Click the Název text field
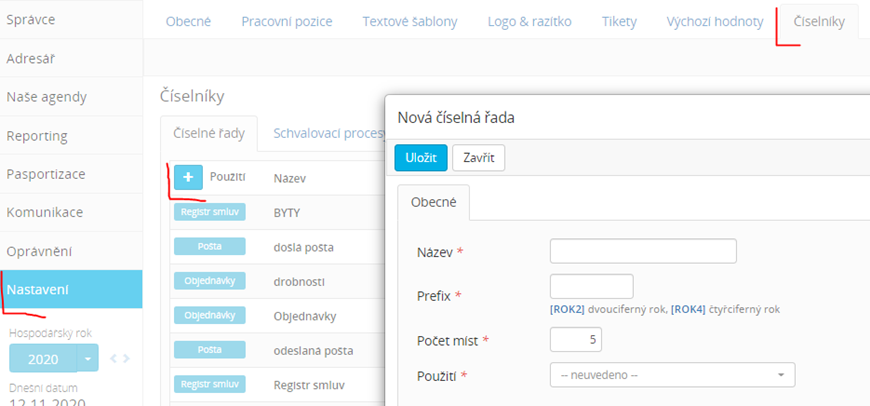Image resolution: width=870 pixels, height=406 pixels. click(x=643, y=251)
